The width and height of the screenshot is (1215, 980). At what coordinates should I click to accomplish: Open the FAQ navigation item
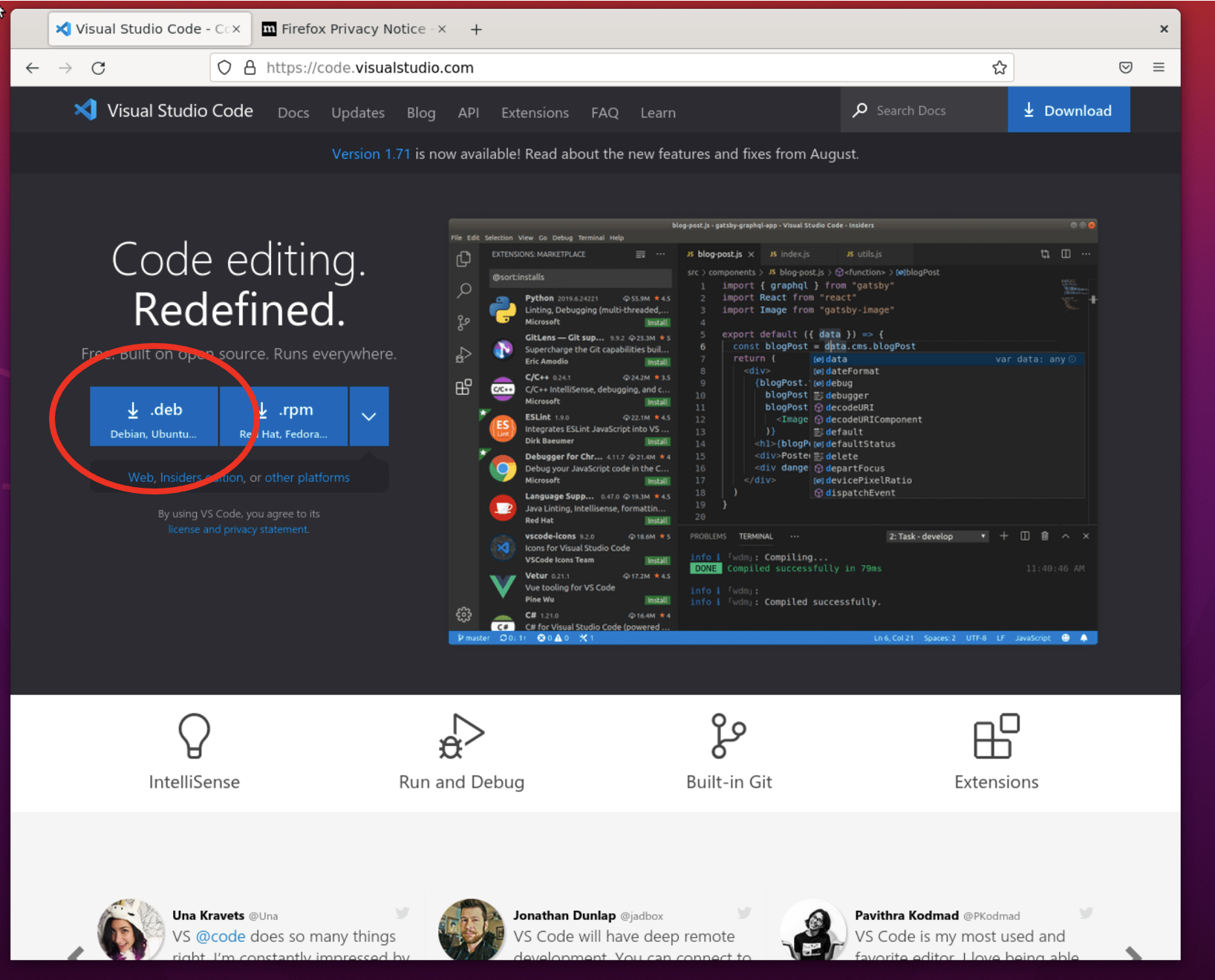click(605, 113)
